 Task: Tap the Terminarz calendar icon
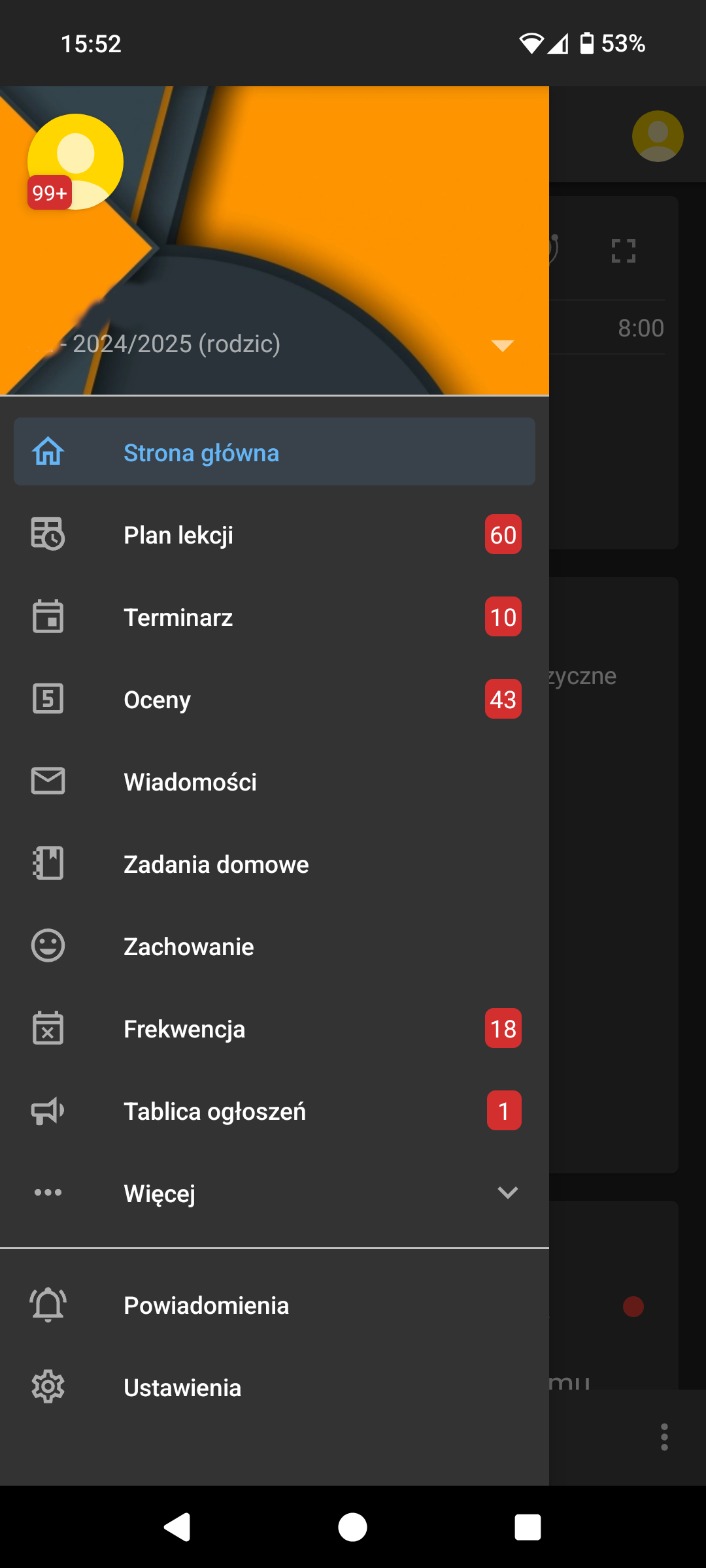click(x=48, y=617)
